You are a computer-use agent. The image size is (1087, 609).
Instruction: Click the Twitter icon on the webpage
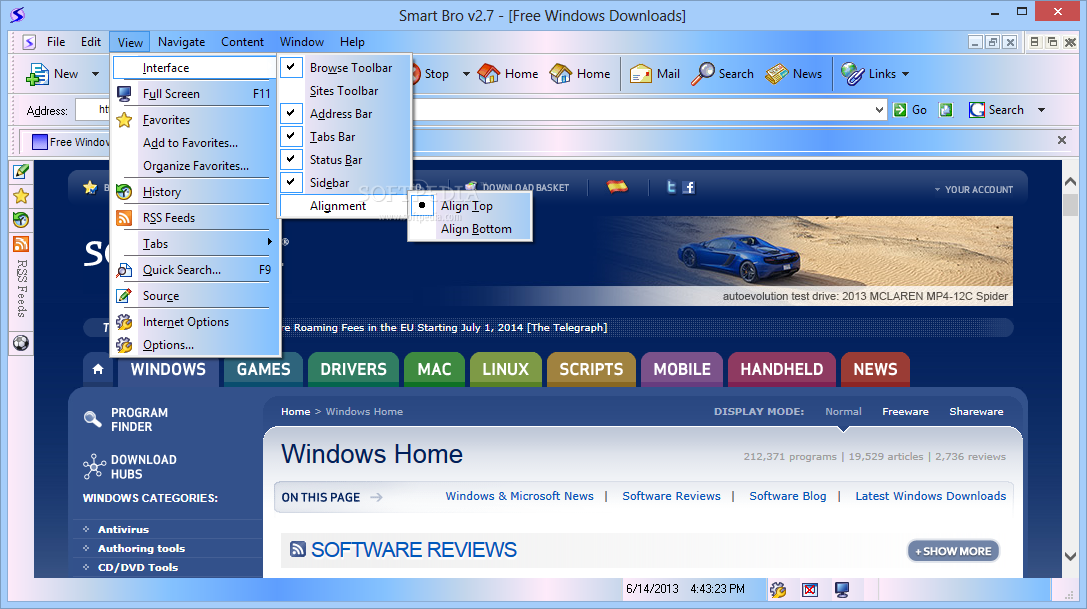click(x=671, y=187)
